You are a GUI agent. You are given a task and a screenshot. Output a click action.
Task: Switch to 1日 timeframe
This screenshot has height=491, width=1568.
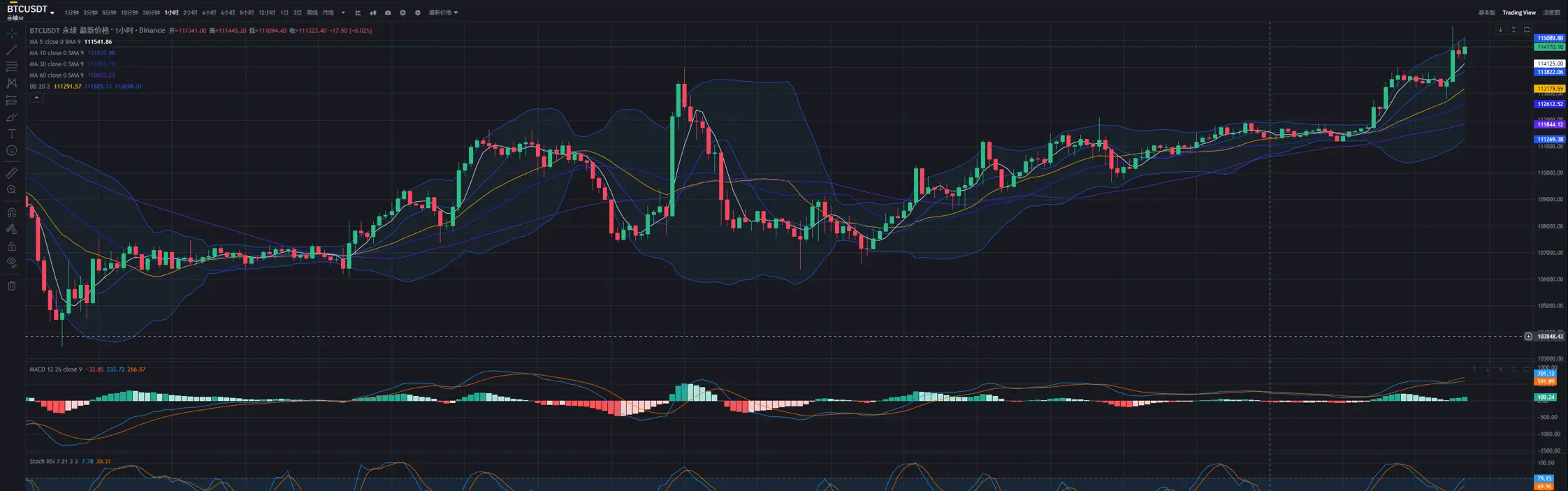point(284,13)
